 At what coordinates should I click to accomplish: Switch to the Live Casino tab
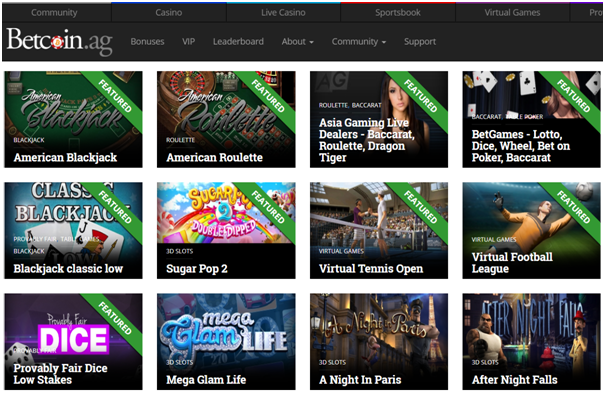[x=283, y=12]
